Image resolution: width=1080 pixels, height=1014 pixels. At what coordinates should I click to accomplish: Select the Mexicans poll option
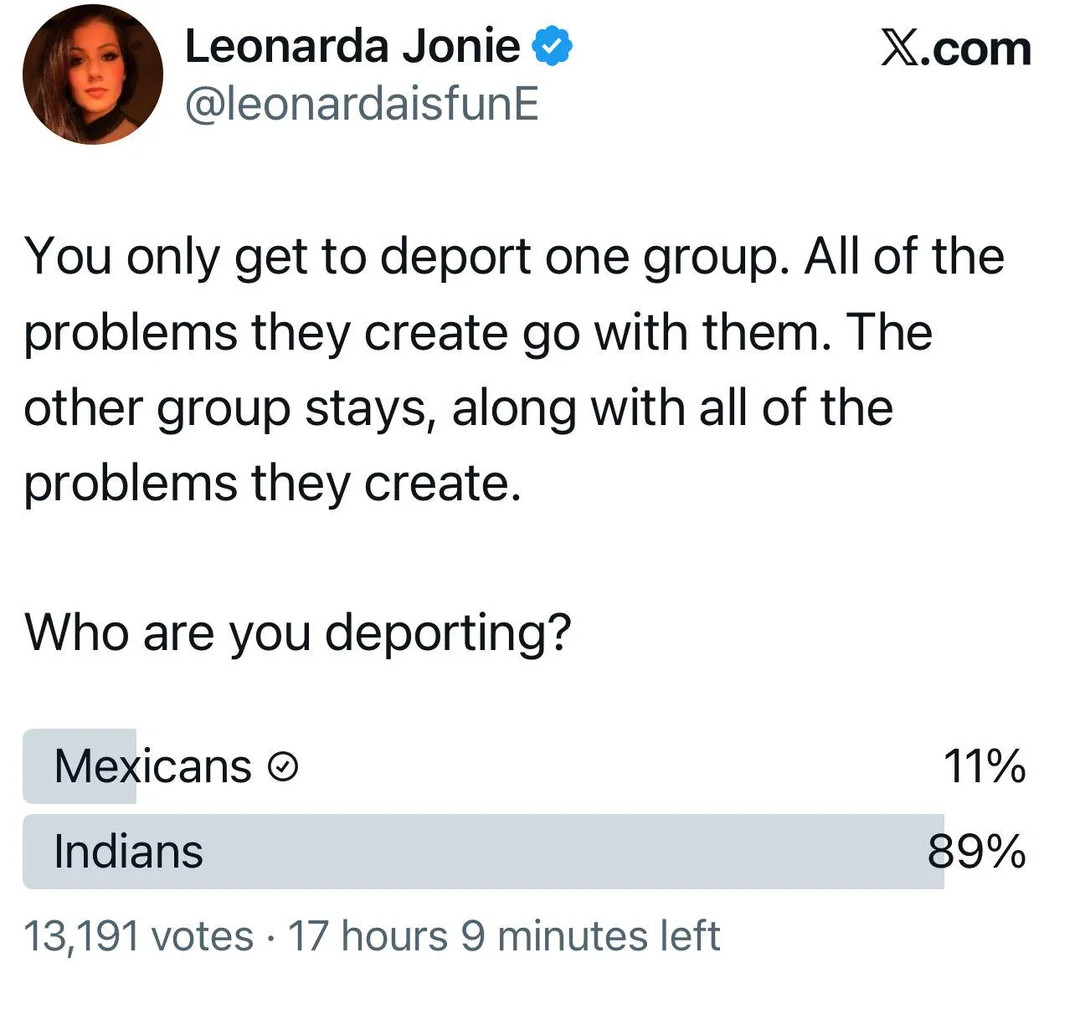[x=152, y=767]
